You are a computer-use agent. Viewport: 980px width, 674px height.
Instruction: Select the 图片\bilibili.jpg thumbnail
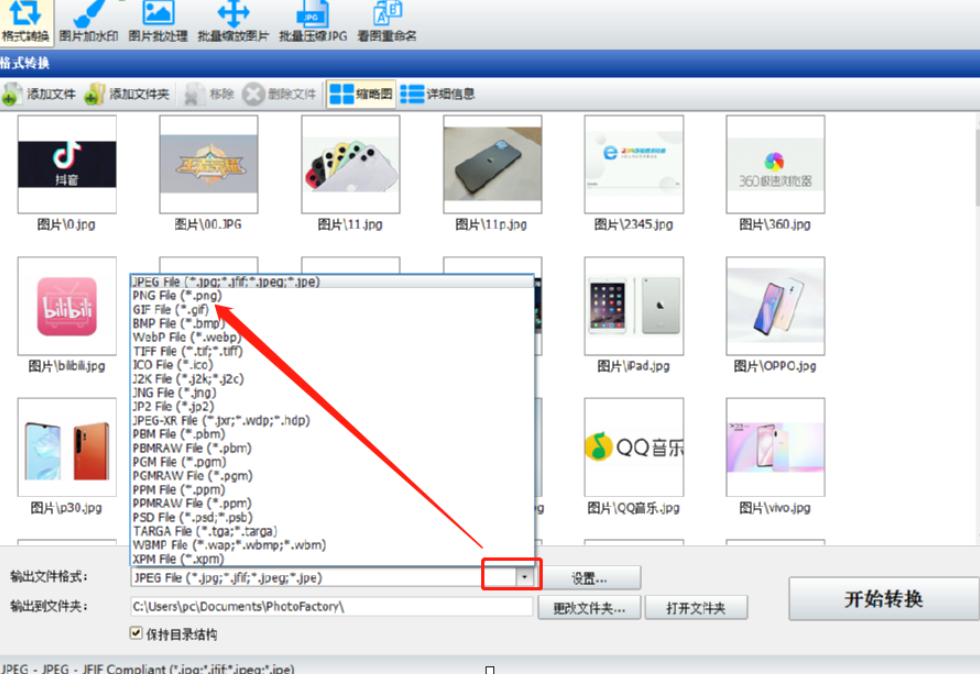67,306
